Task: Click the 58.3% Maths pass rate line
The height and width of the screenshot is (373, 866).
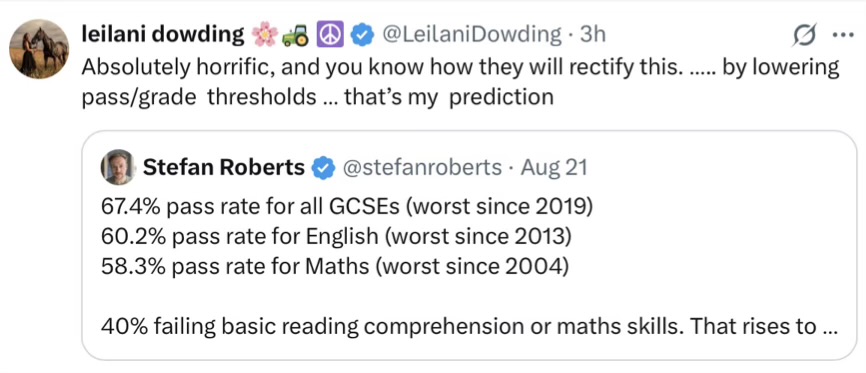Action: coord(334,266)
